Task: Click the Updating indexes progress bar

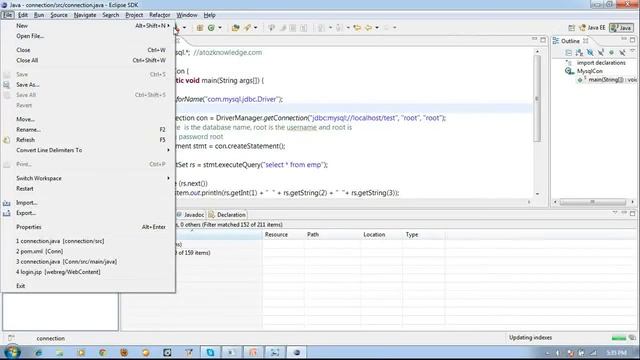Action: tap(619, 338)
